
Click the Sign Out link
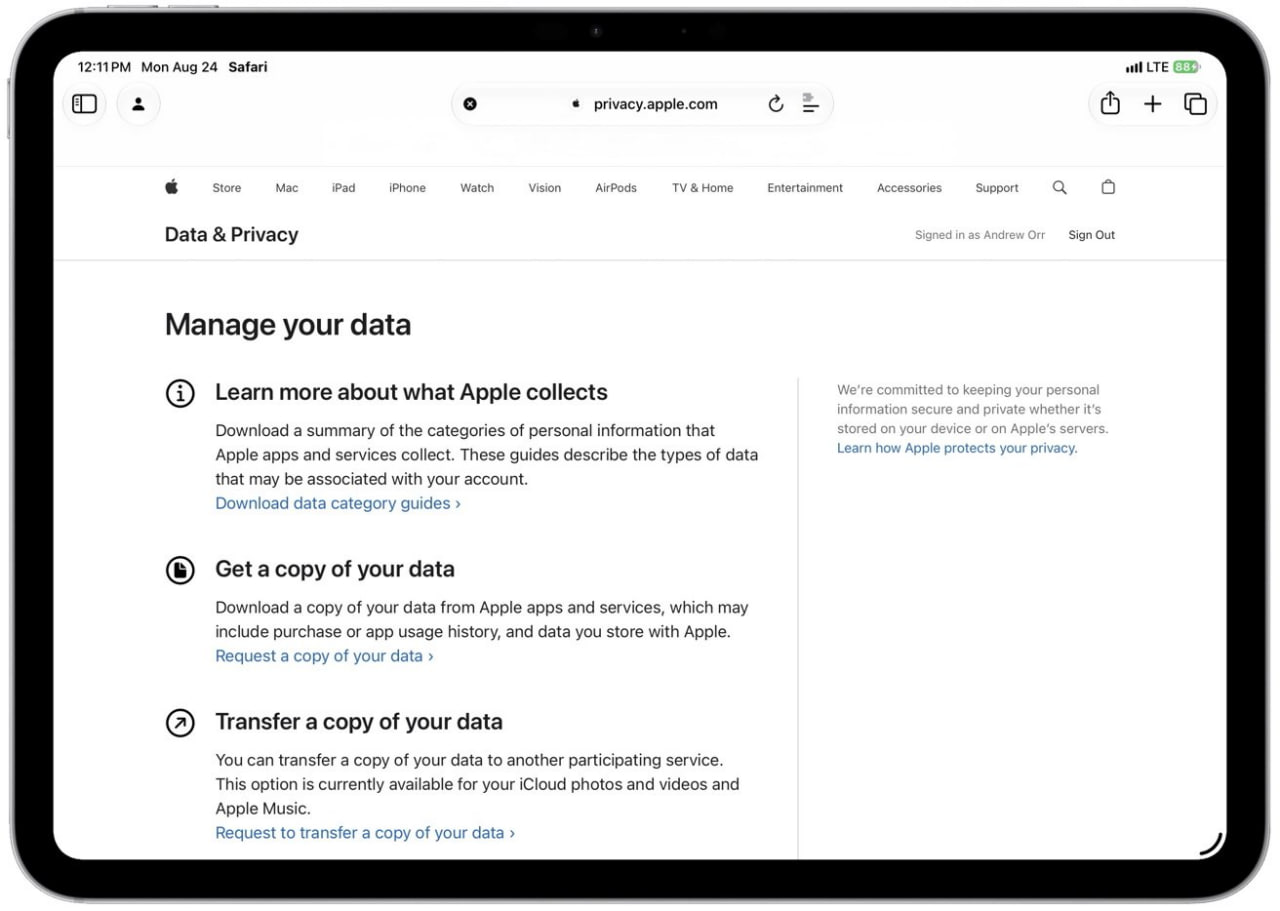[1091, 235]
